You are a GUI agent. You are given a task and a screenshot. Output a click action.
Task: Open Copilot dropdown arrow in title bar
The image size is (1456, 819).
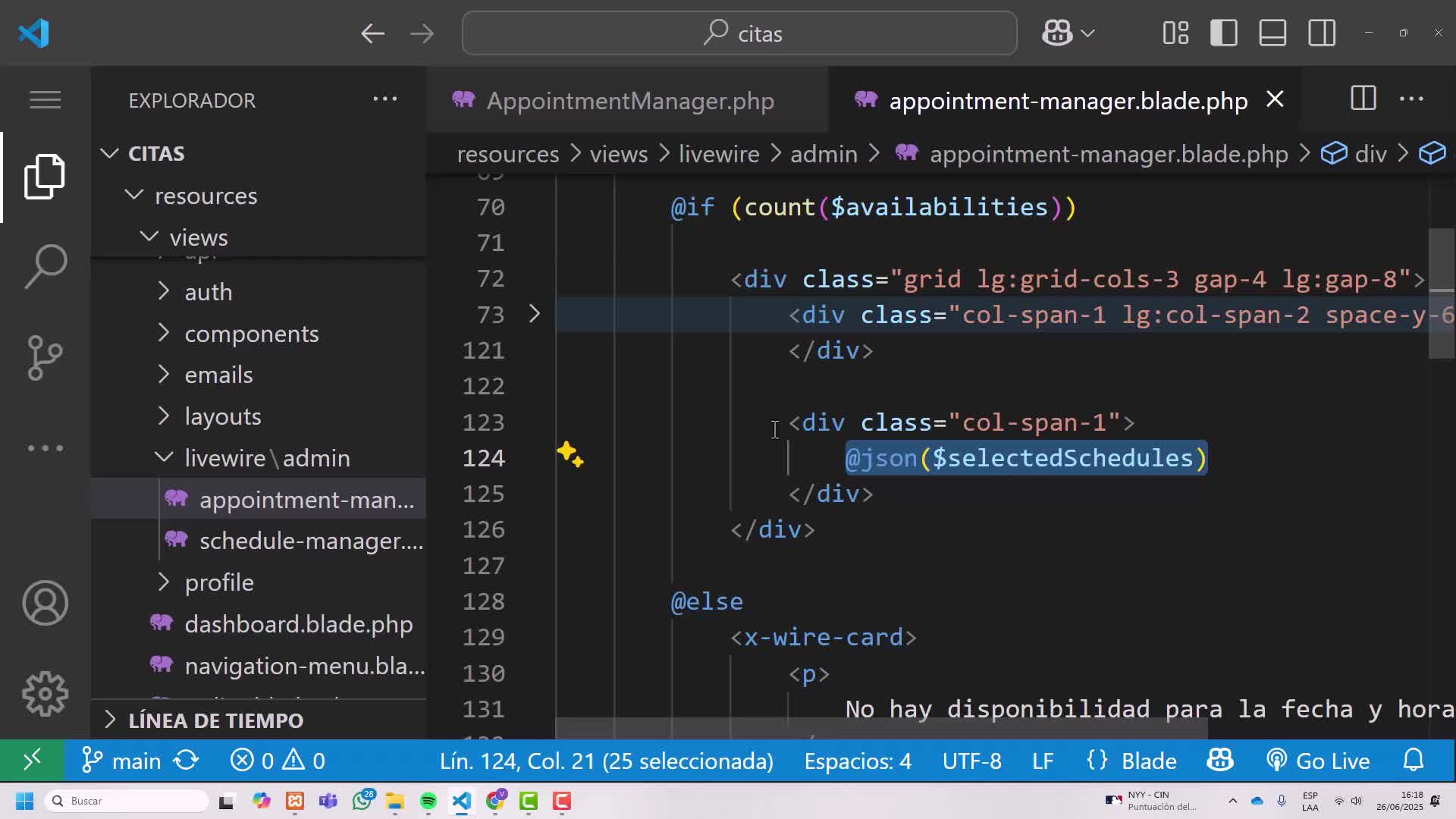coord(1087,33)
